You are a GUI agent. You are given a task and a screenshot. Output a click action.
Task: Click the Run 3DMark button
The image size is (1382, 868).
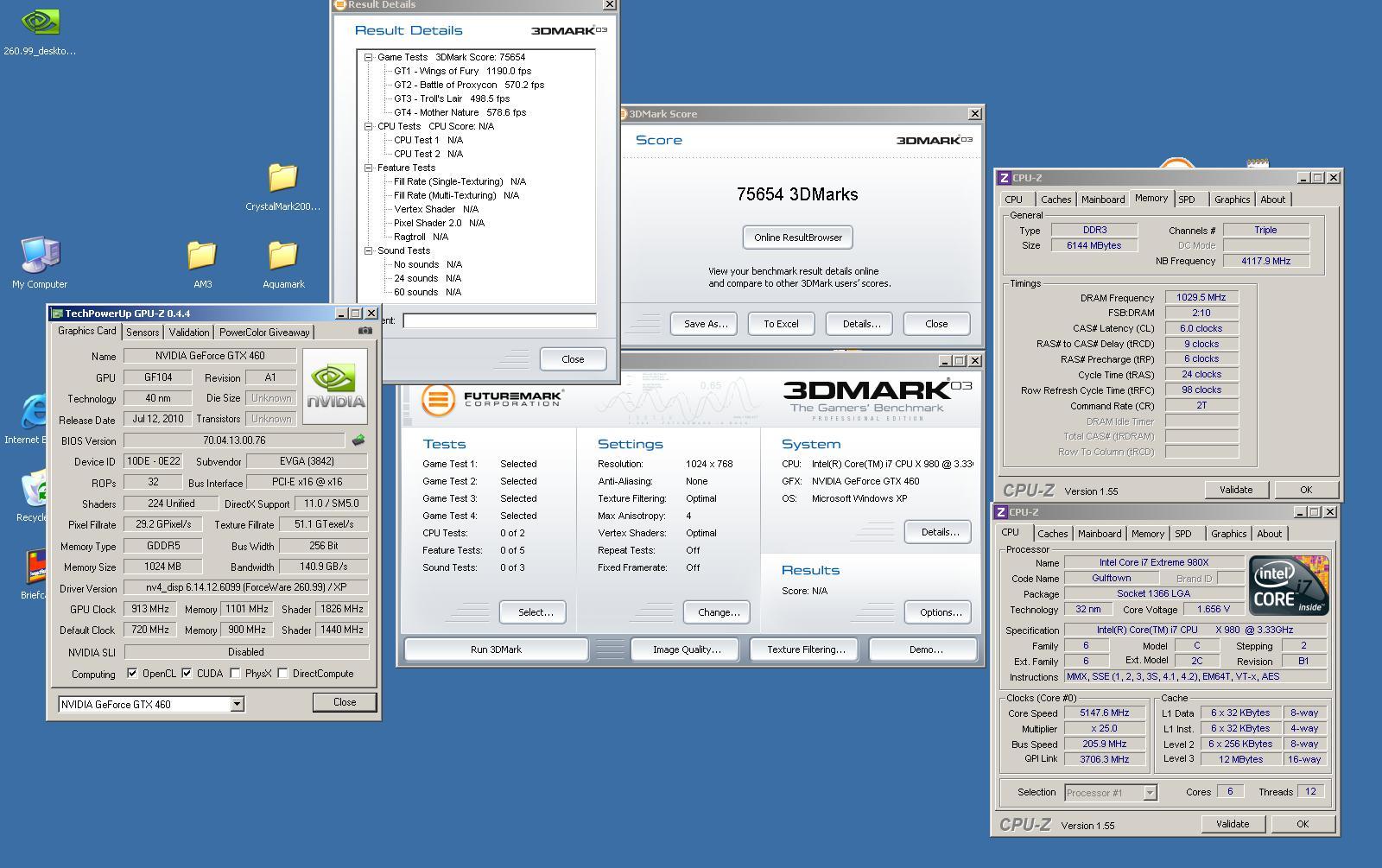click(496, 649)
